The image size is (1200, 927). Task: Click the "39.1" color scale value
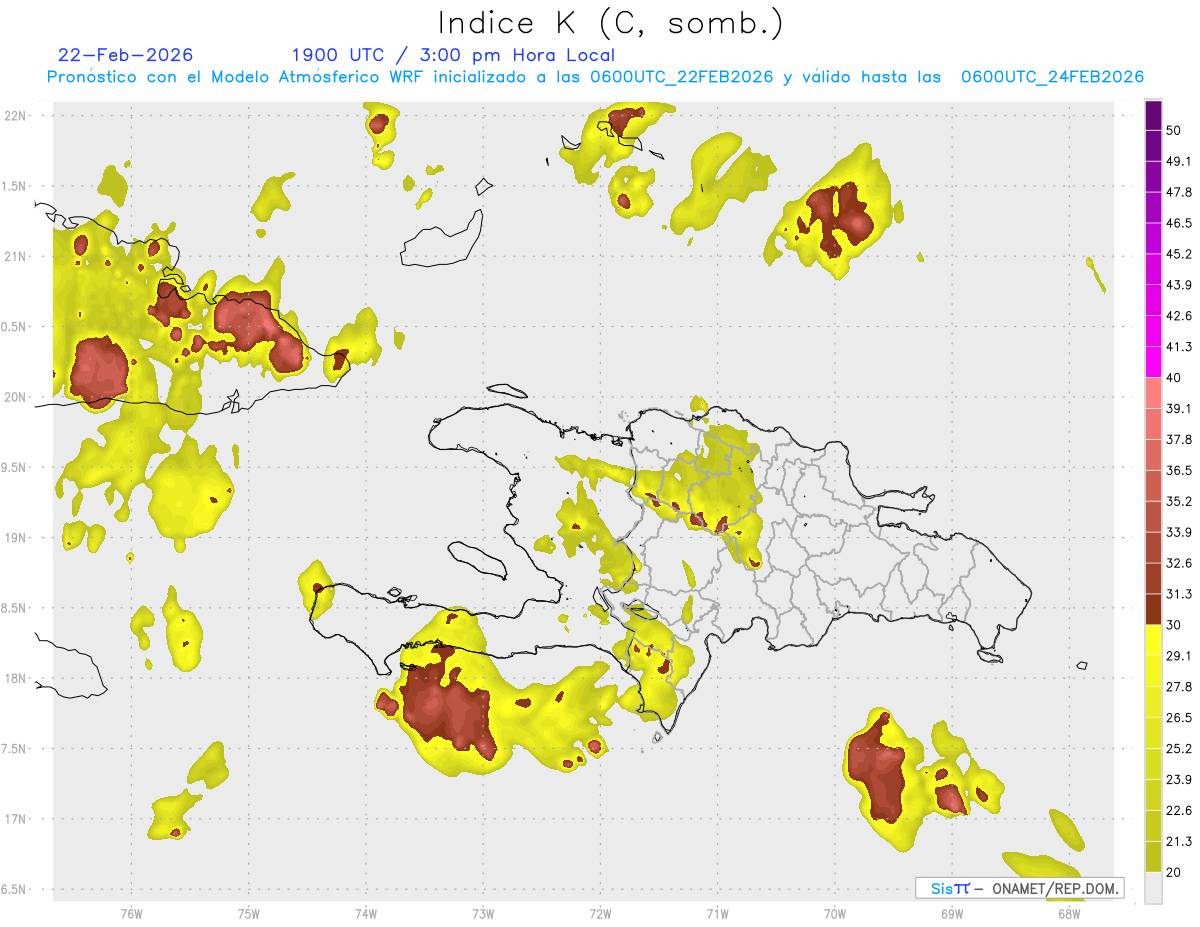pos(1179,409)
